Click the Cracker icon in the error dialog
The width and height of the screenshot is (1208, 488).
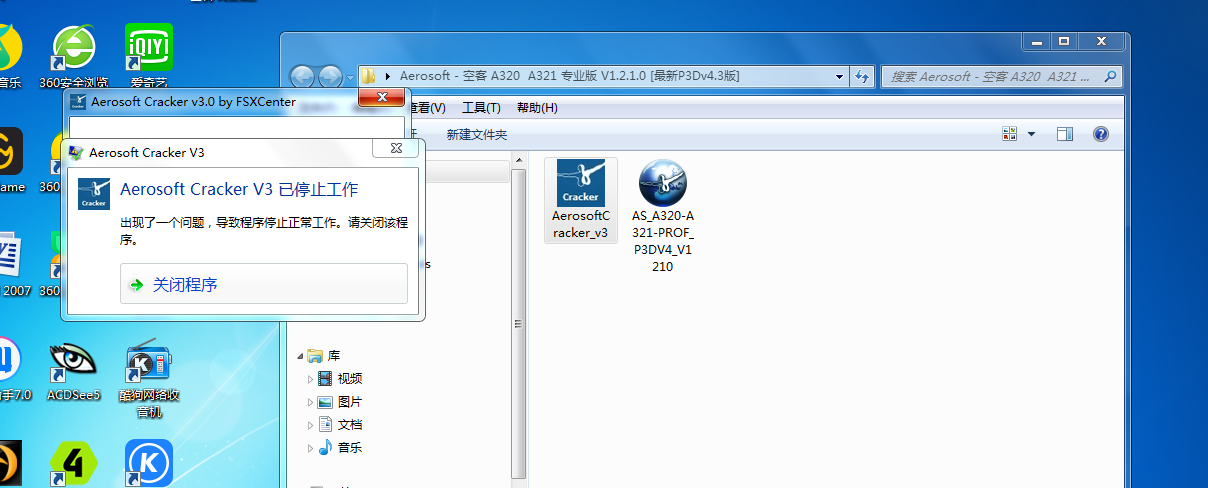click(94, 193)
